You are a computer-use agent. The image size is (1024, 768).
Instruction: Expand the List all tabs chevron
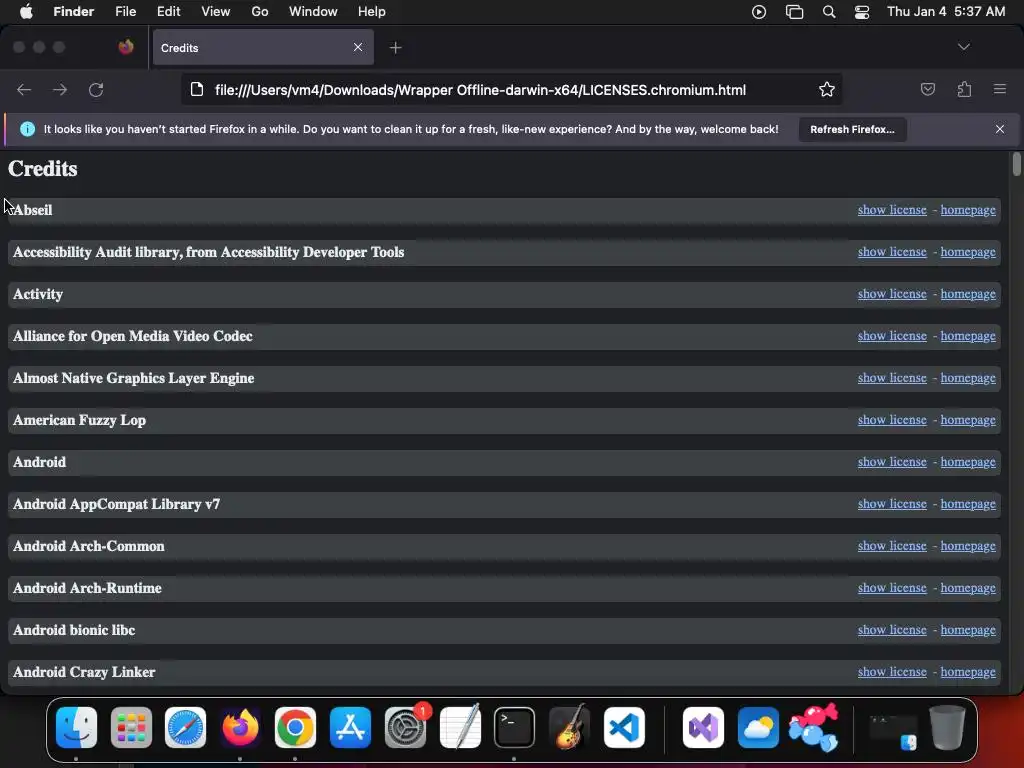(x=964, y=47)
